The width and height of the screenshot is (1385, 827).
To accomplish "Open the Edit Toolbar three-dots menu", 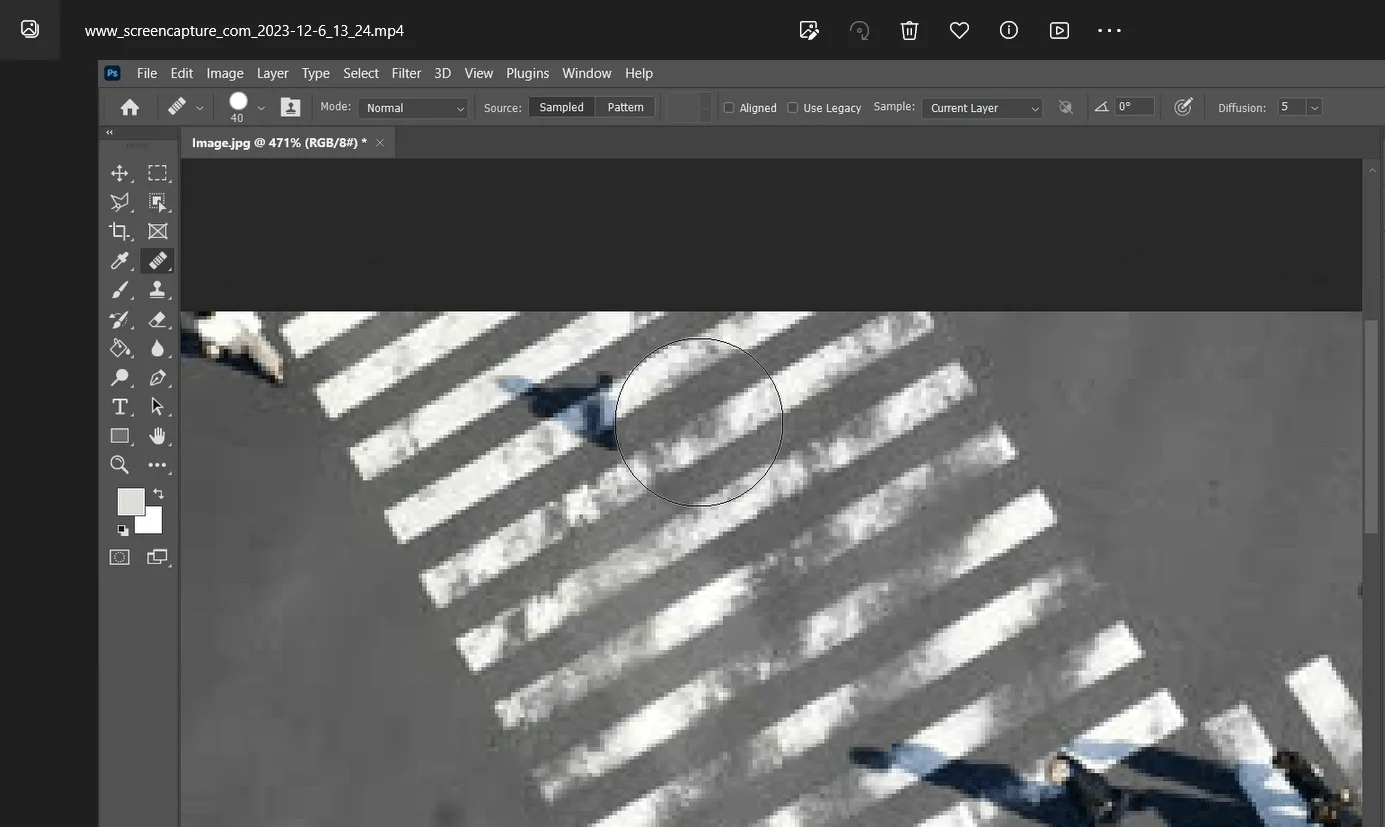I will tap(158, 465).
